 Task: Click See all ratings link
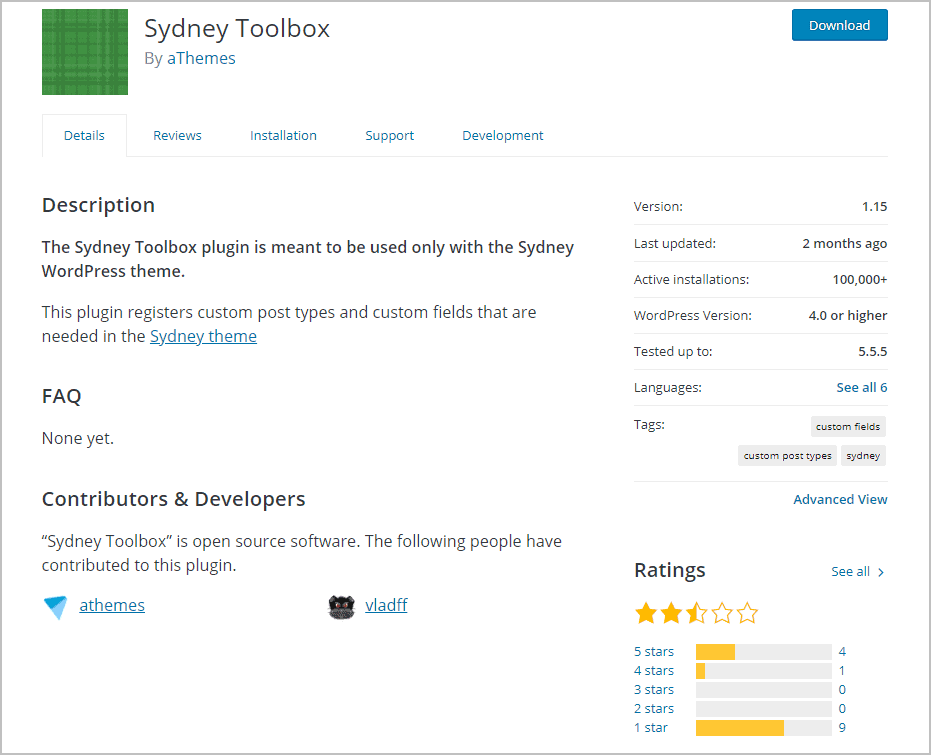click(x=850, y=572)
